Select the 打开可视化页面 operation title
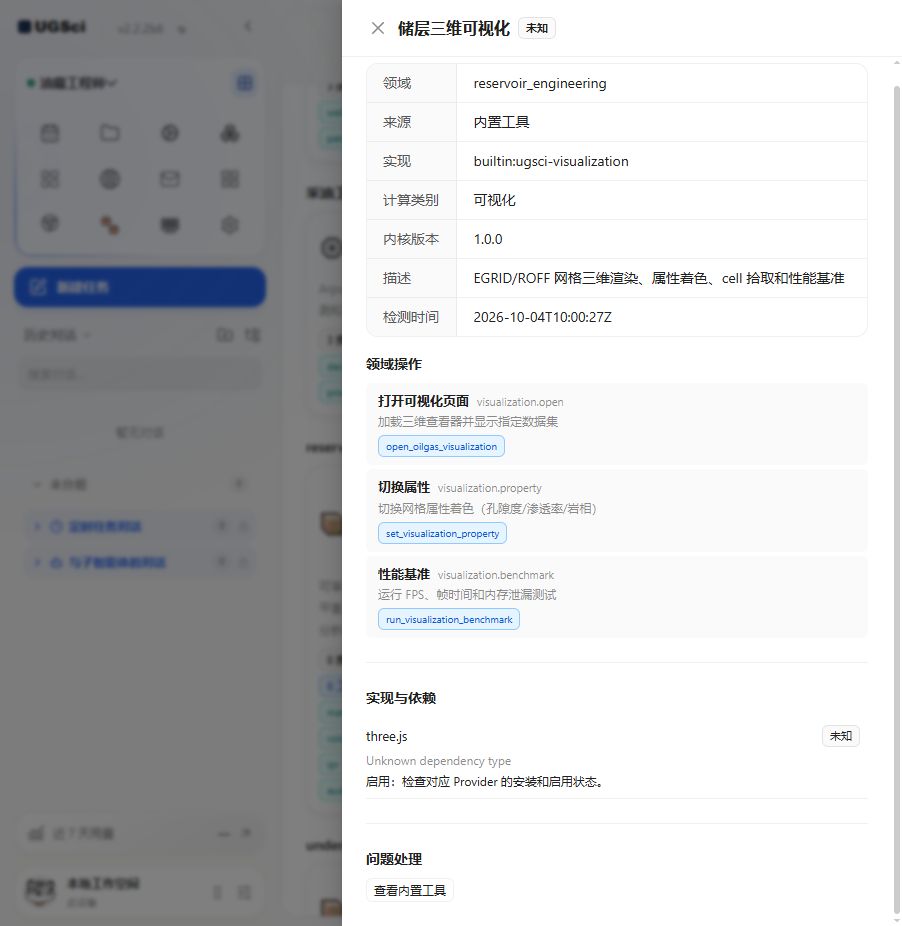The image size is (902, 926). pos(423,401)
